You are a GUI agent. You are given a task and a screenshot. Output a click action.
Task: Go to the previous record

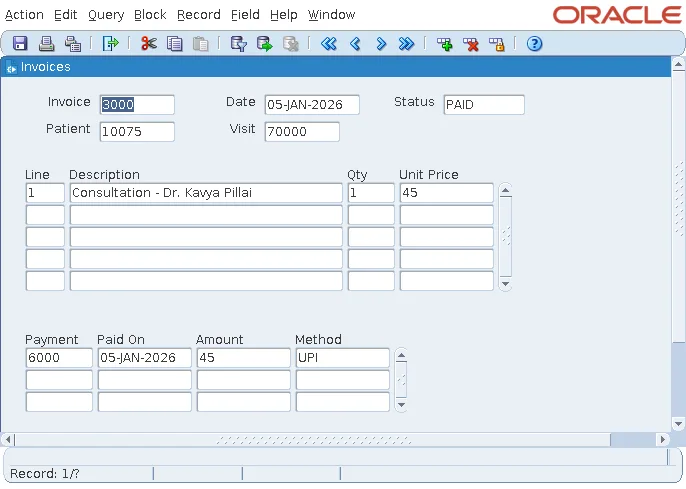(355, 44)
